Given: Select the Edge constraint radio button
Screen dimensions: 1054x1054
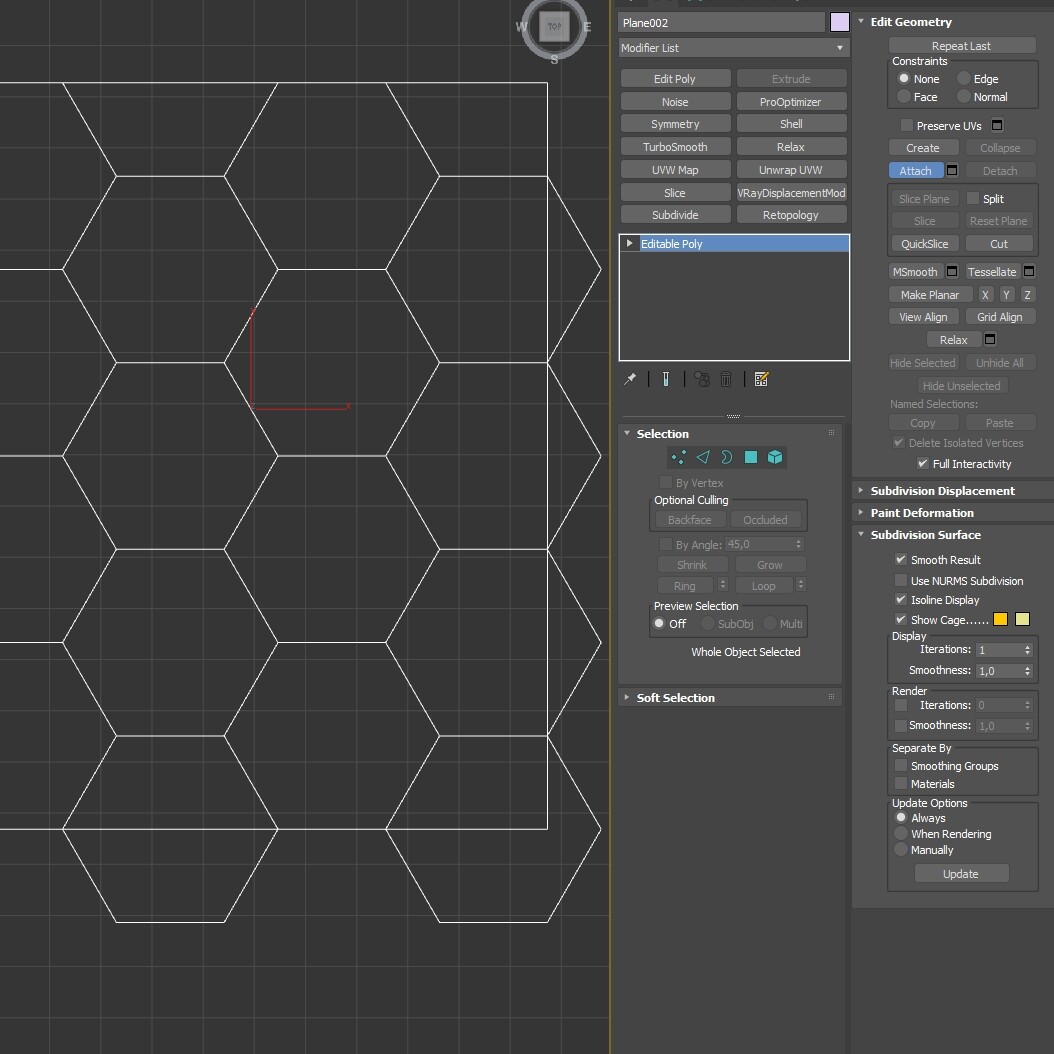Looking at the screenshot, I should coord(964,79).
